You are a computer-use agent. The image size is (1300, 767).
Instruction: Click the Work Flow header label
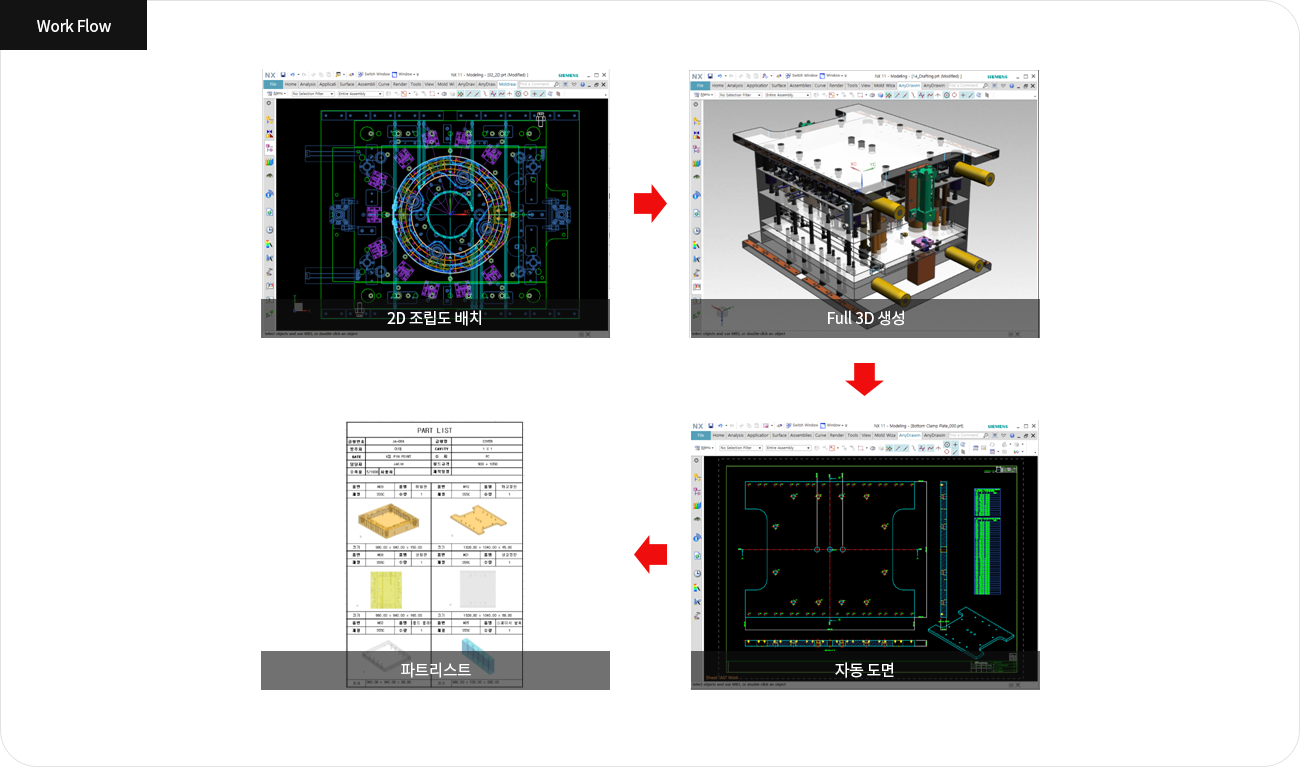coord(74,26)
